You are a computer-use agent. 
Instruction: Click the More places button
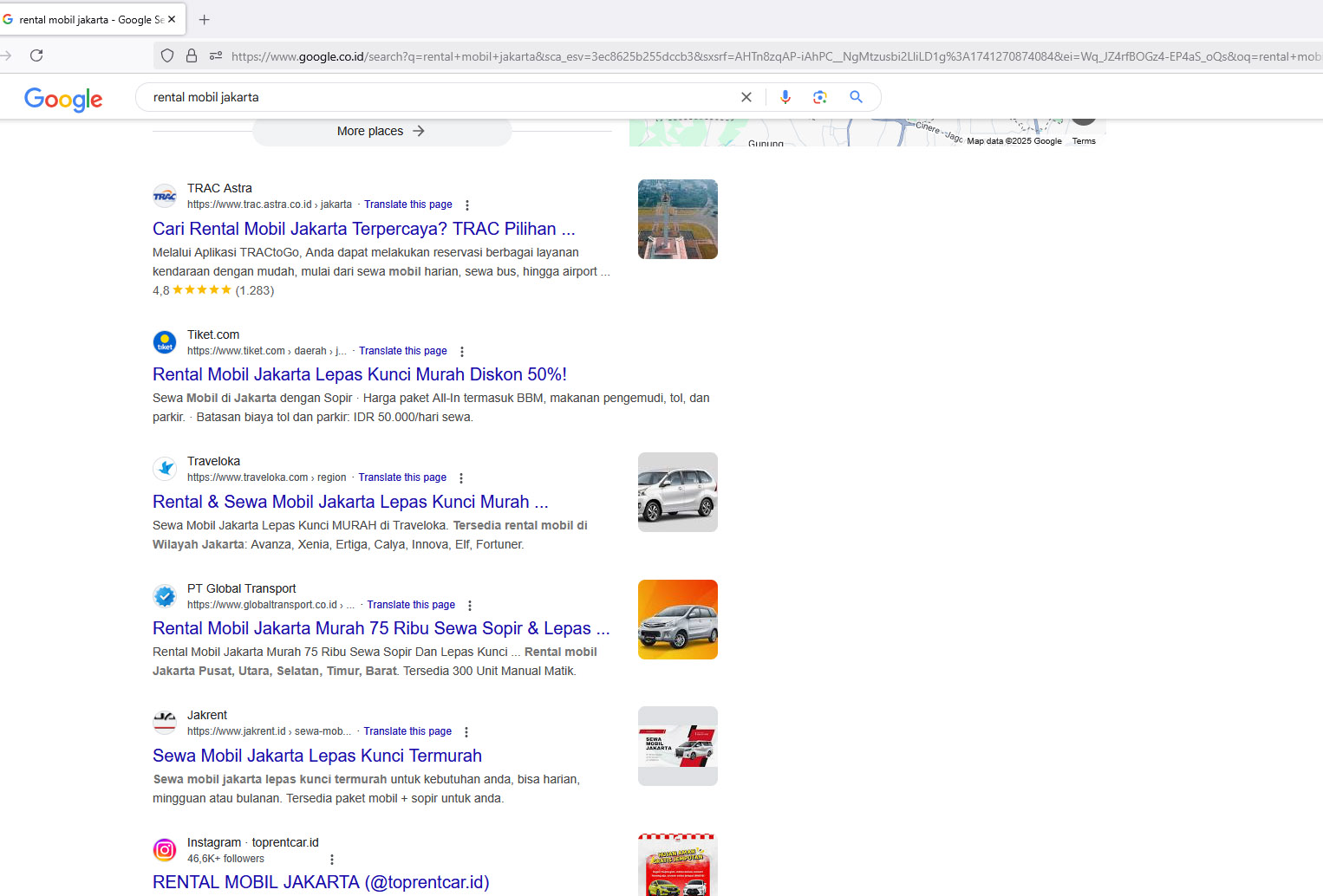click(381, 131)
